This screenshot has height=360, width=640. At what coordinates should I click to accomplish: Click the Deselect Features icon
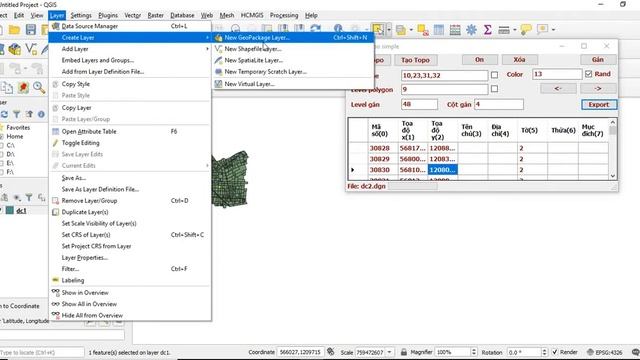click(x=422, y=29)
